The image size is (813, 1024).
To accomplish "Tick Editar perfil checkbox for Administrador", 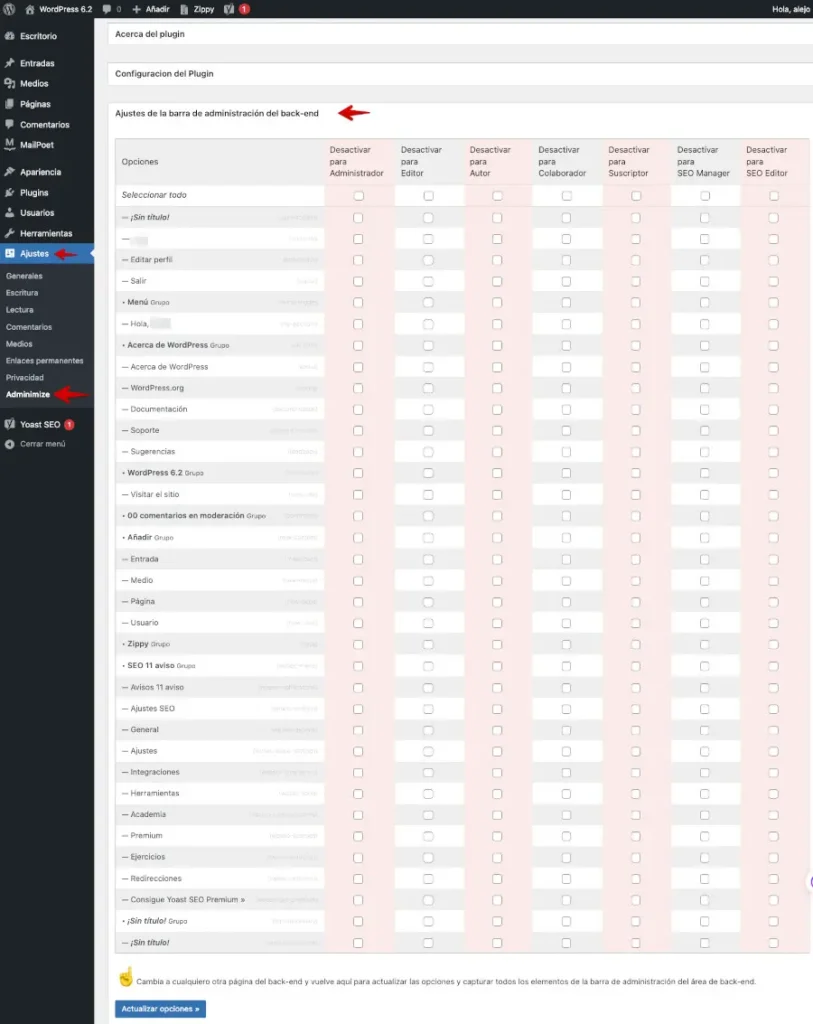I will [x=358, y=260].
